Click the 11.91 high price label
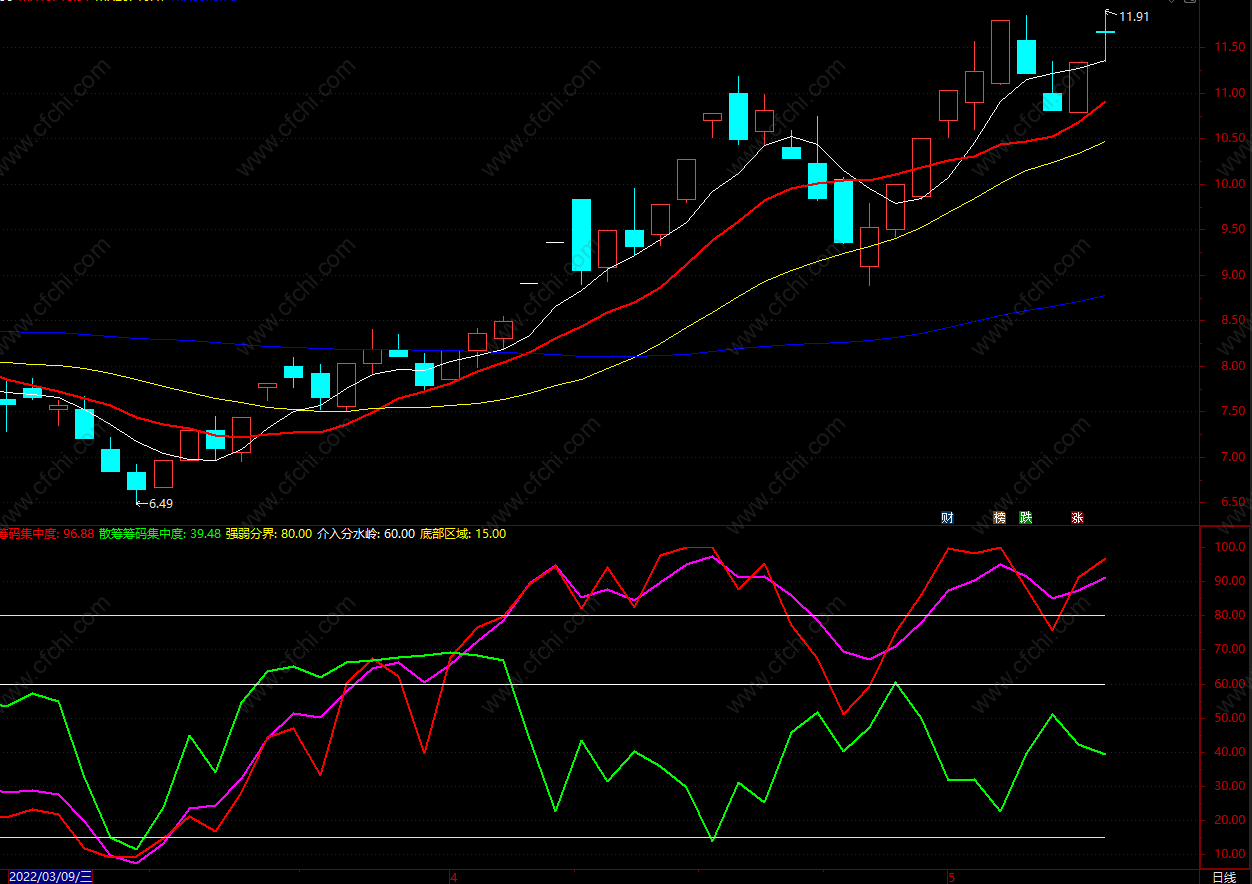The image size is (1252, 884). pos(1133,17)
